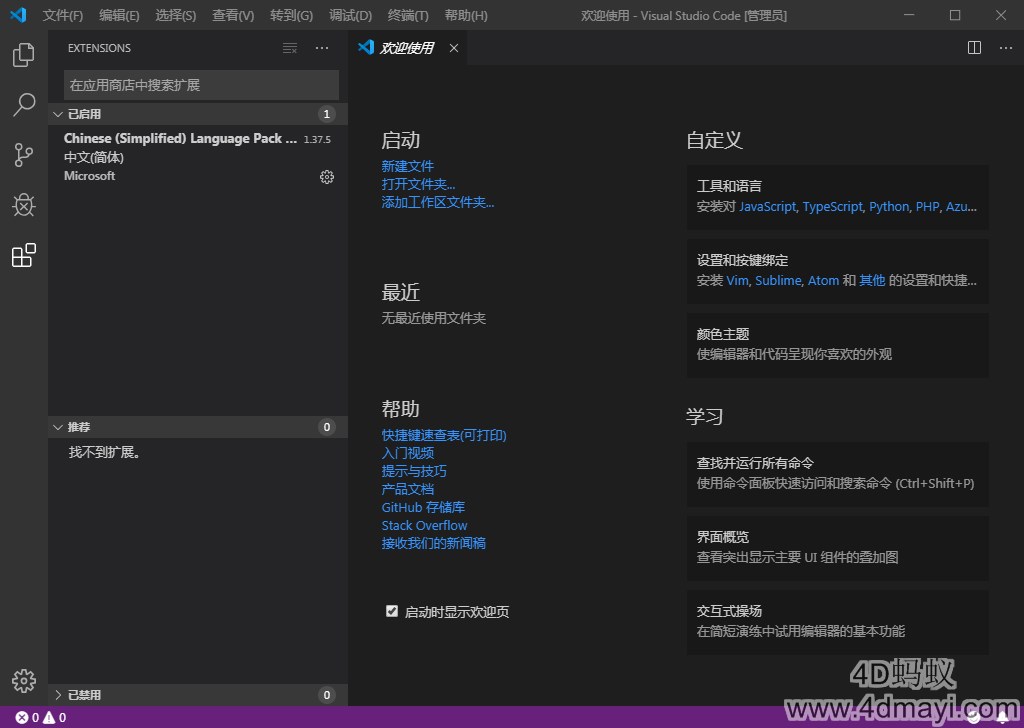The image size is (1024, 728).
Task: Click the 其他 keybindings link
Action: (x=872, y=280)
